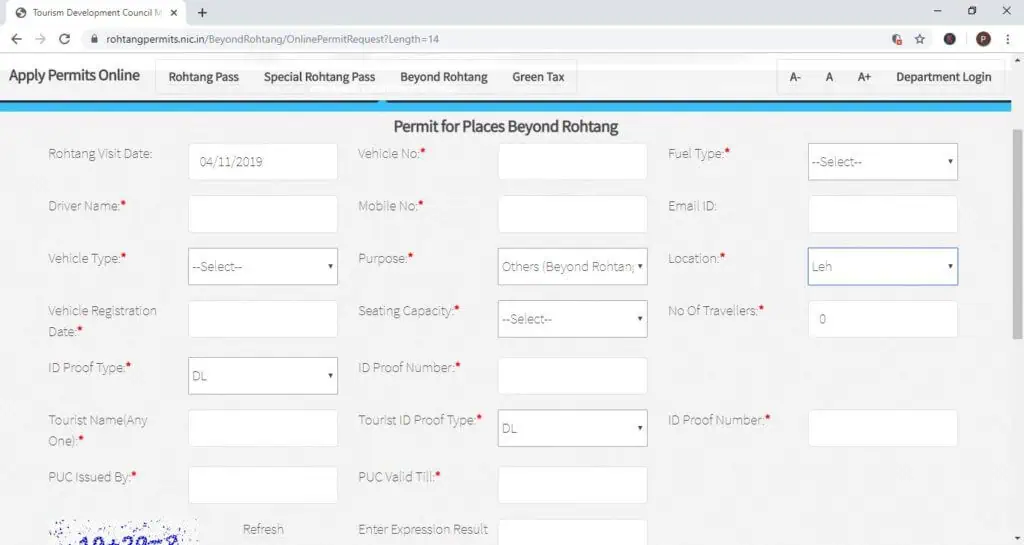Click the tourist's ID Proof Number field
1024x545 pixels.
(882, 428)
